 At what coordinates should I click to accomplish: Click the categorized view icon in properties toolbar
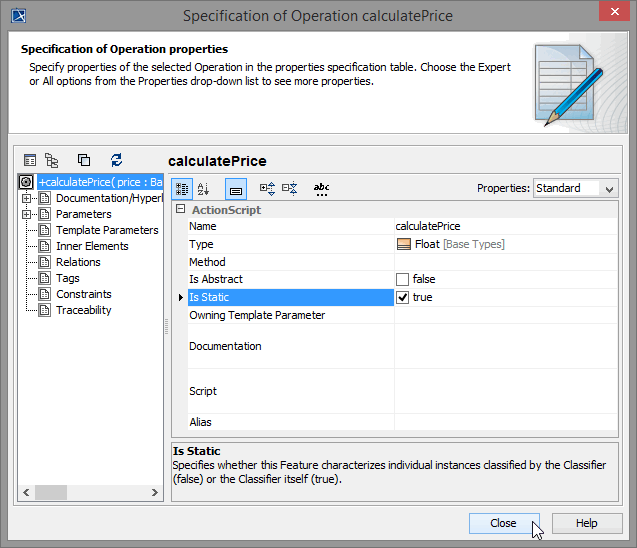(182, 188)
